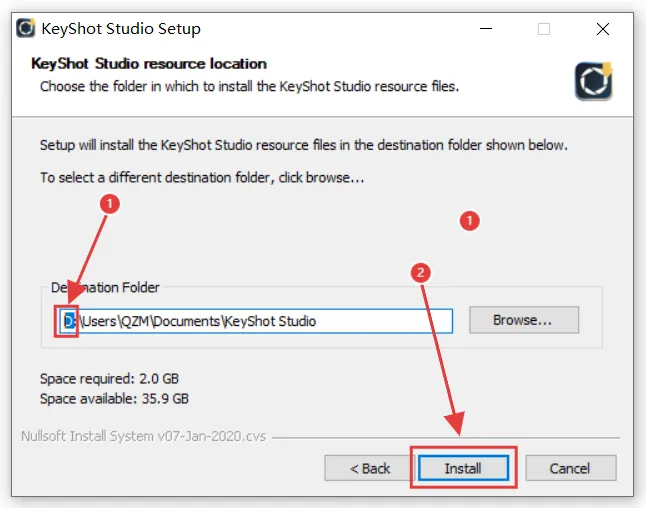This screenshot has height=508, width=646.
Task: Click the KeyShot logo in the header
Action: [593, 81]
